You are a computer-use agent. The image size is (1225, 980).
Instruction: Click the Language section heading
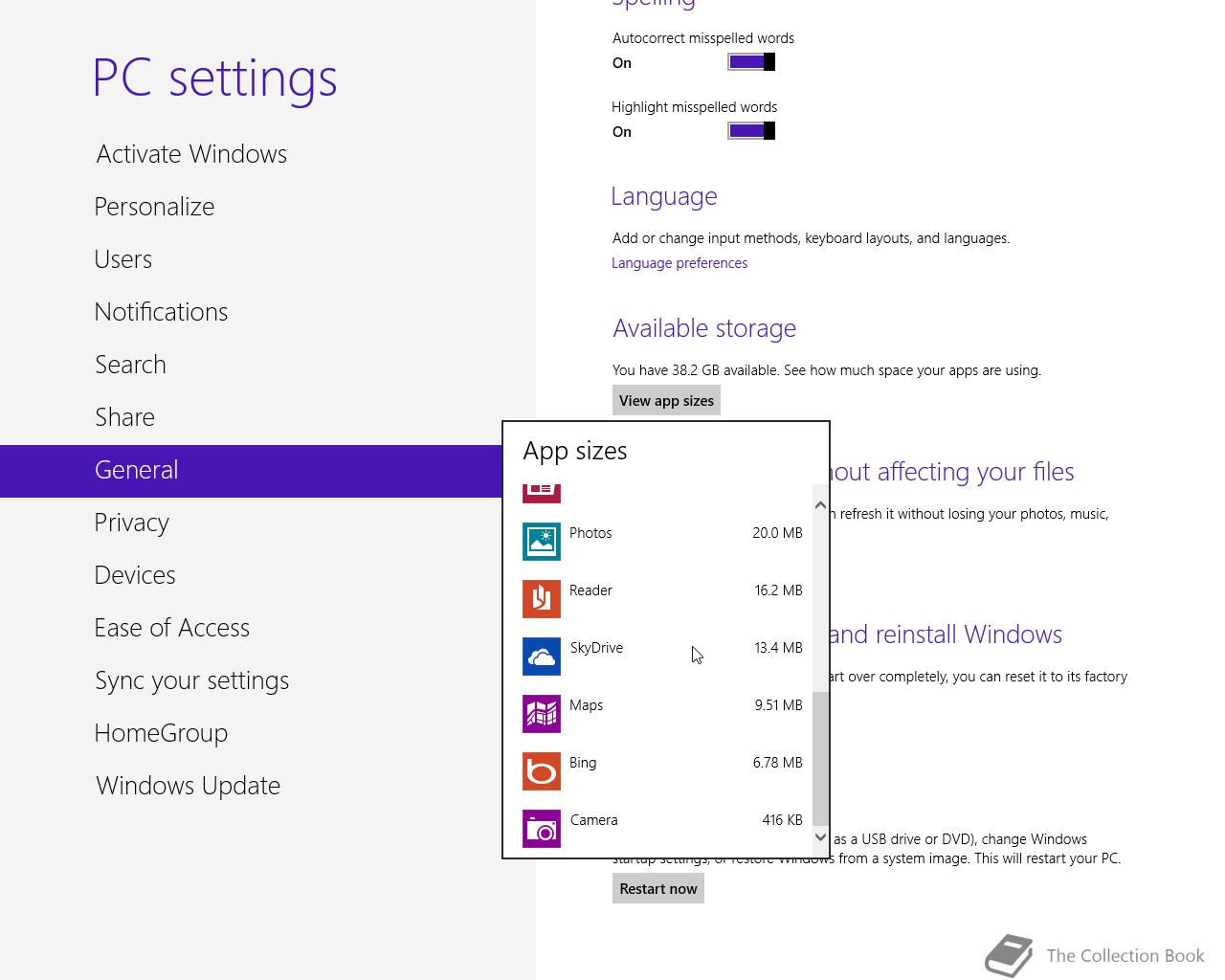664,196
